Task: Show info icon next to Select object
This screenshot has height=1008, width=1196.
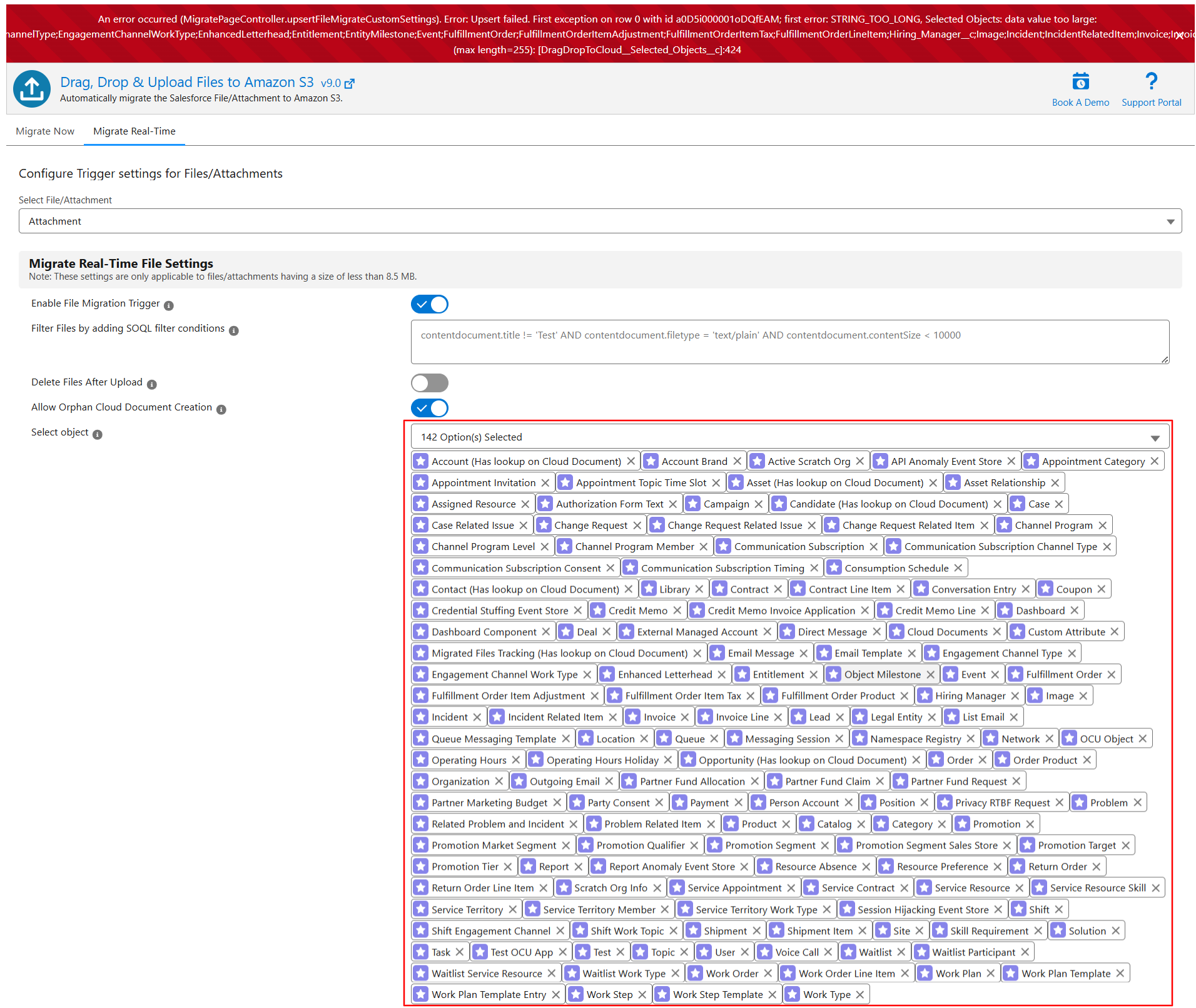Action: pyautogui.click(x=98, y=434)
